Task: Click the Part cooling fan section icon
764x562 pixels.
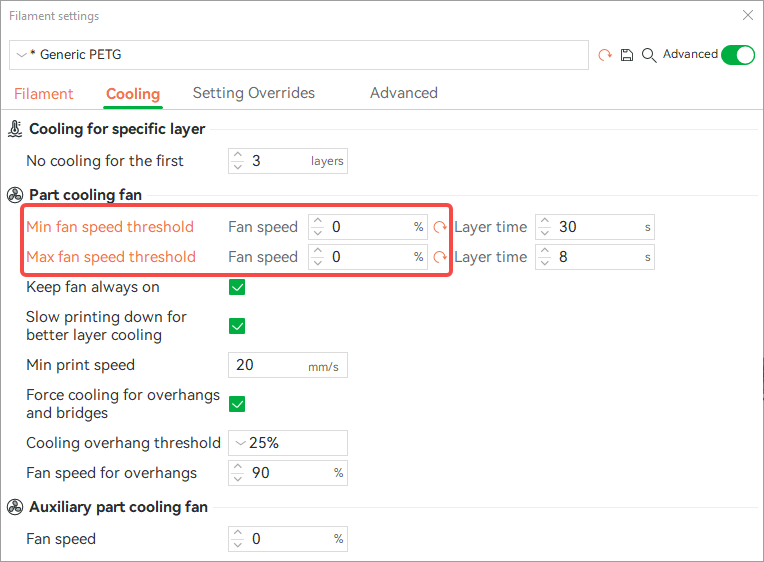Action: 15,195
